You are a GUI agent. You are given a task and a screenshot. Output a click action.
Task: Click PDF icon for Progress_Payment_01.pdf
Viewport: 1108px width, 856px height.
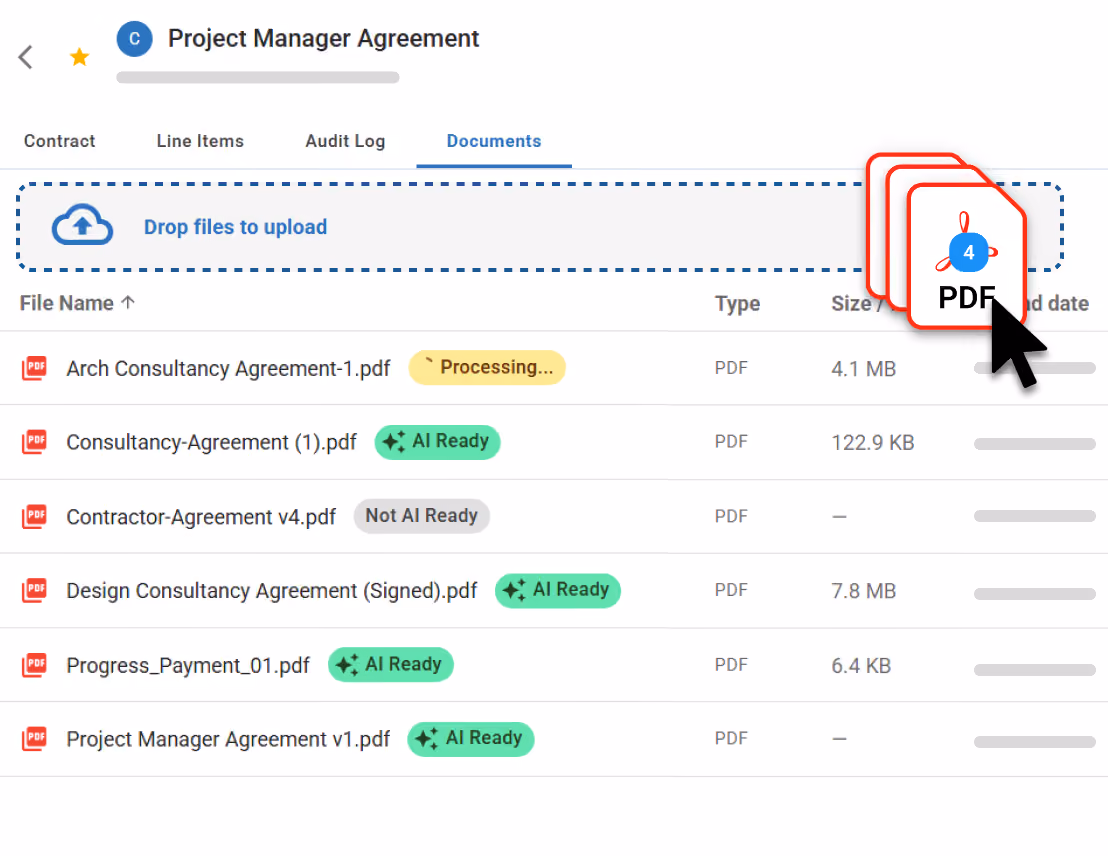[x=34, y=665]
